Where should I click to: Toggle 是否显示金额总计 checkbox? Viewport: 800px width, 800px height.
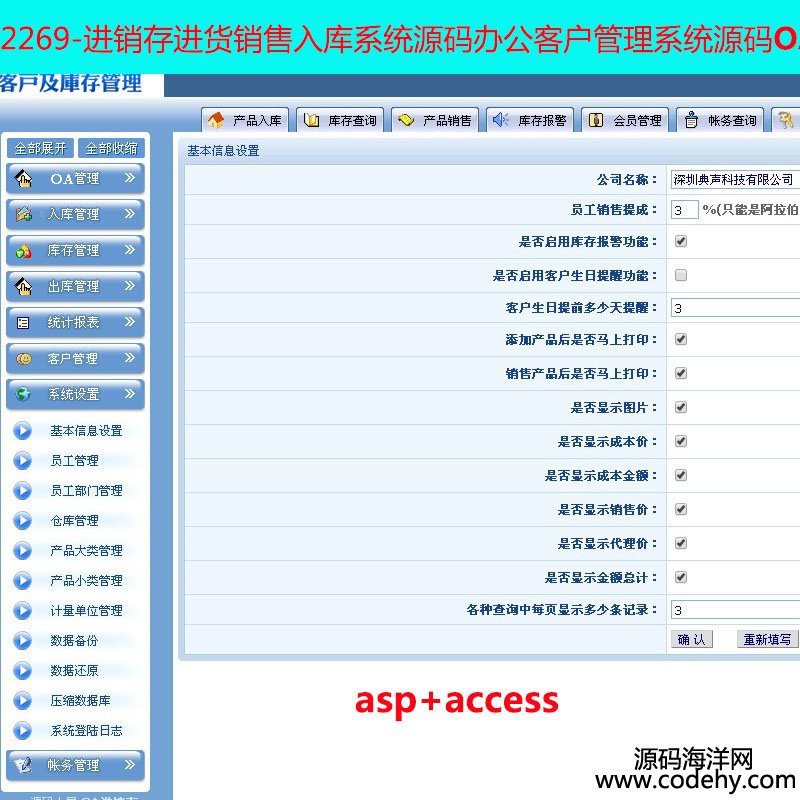click(x=681, y=577)
